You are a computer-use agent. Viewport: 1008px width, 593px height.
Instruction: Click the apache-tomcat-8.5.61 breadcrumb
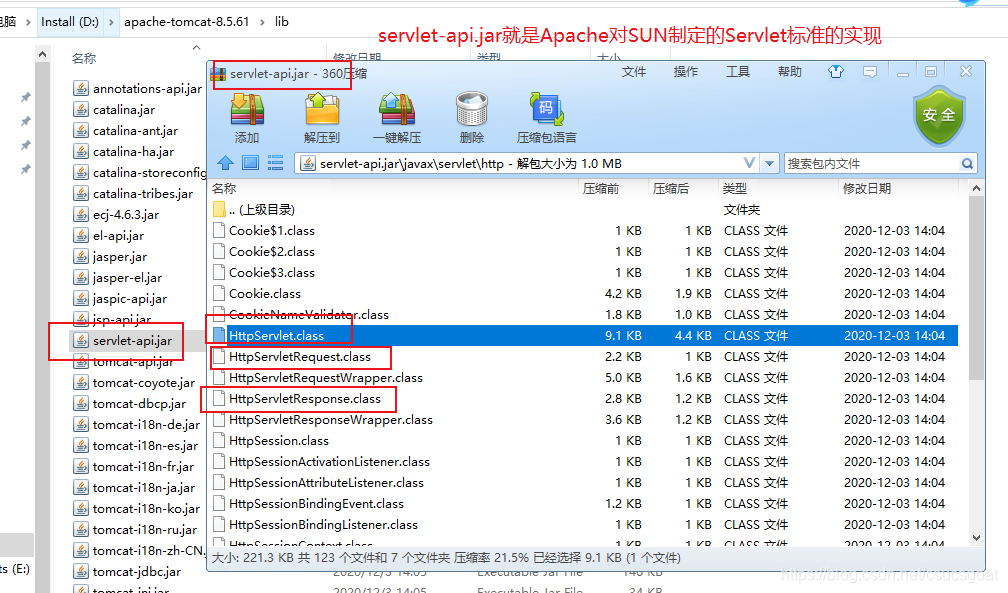click(x=186, y=22)
